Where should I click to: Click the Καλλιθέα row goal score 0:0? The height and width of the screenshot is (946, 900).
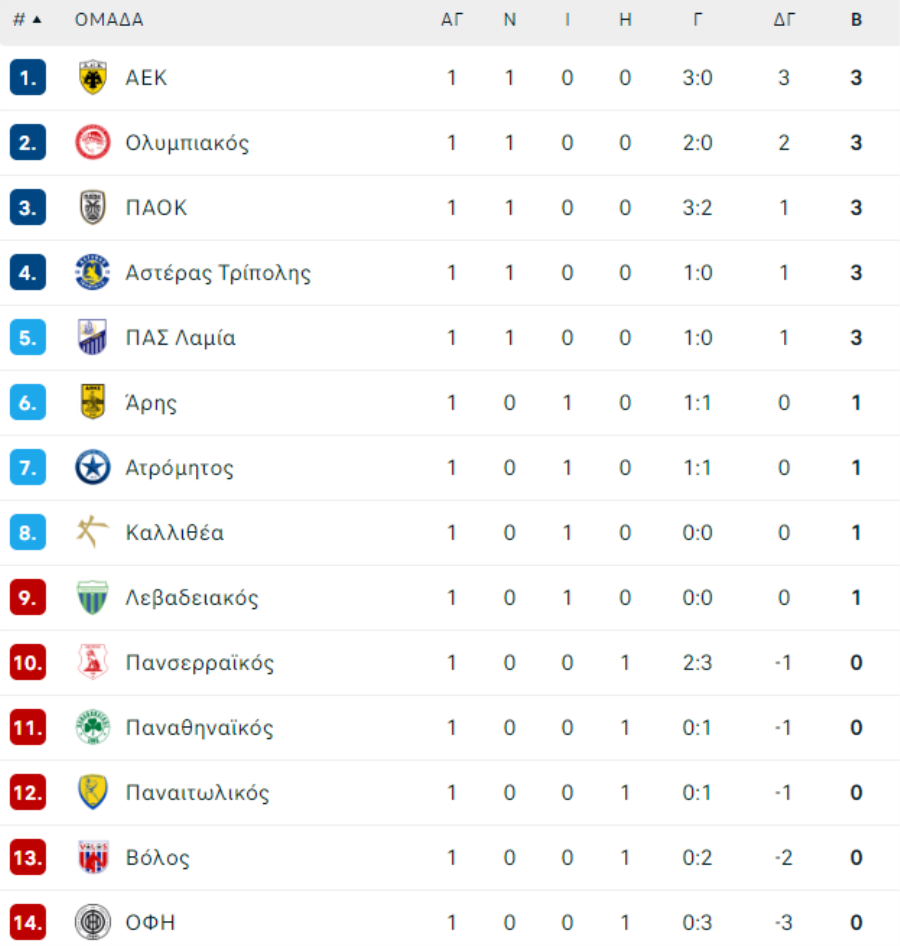pyautogui.click(x=697, y=533)
